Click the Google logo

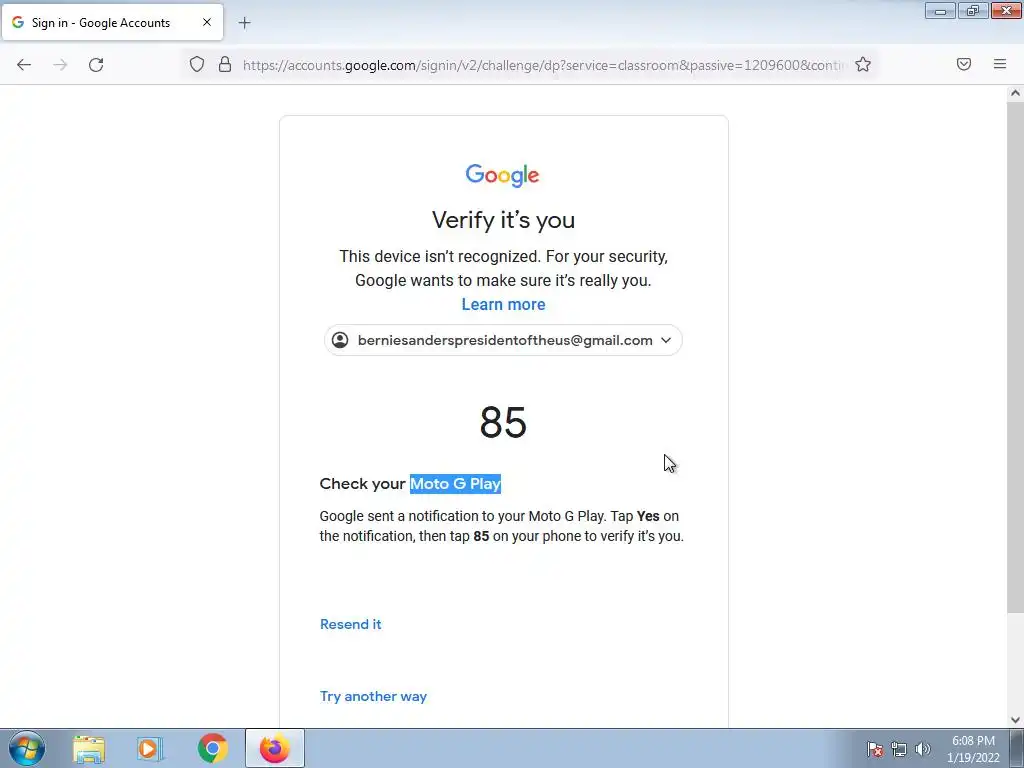click(502, 175)
